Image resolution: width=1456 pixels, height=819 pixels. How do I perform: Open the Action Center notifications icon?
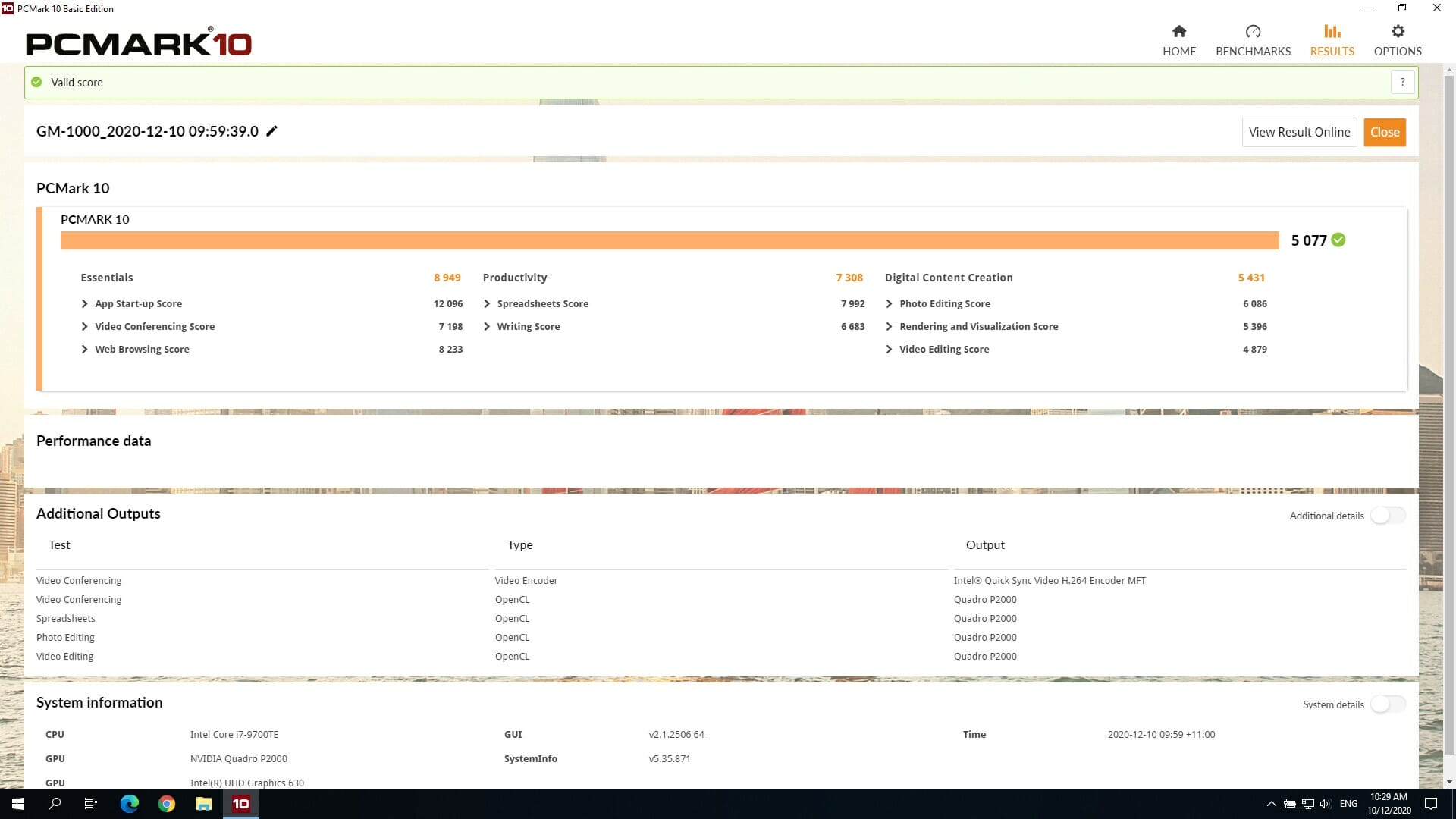click(1431, 804)
